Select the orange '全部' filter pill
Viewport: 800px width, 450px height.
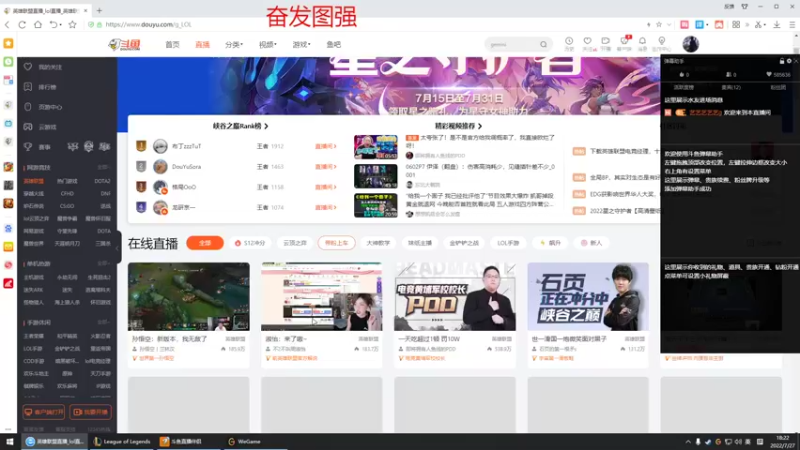pos(205,243)
